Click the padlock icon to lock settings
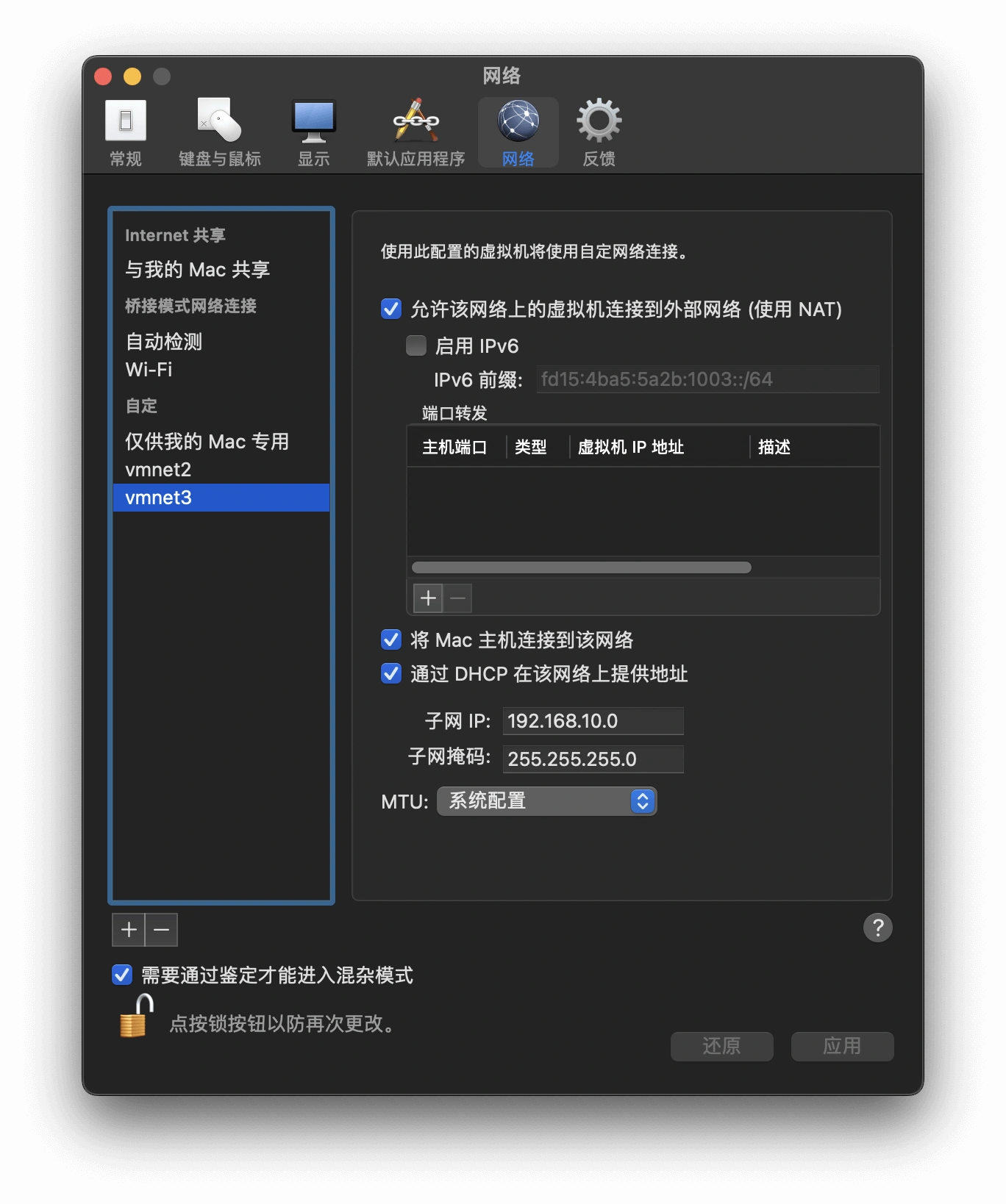Image resolution: width=1006 pixels, height=1204 pixels. pos(136,1016)
